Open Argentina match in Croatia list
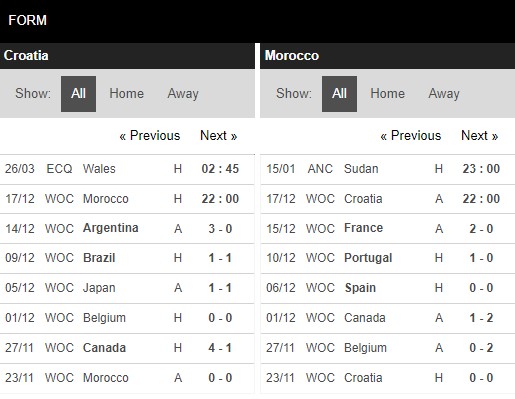The image size is (515, 399). tap(127, 229)
